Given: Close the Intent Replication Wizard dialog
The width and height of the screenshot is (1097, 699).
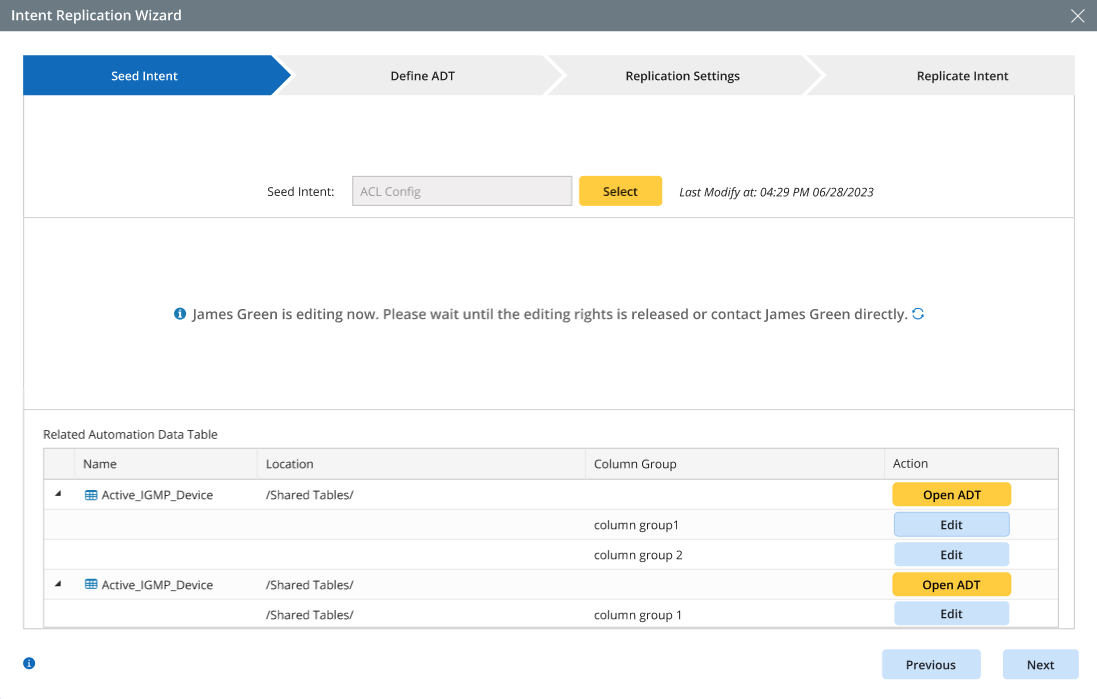Looking at the screenshot, I should 1077,16.
